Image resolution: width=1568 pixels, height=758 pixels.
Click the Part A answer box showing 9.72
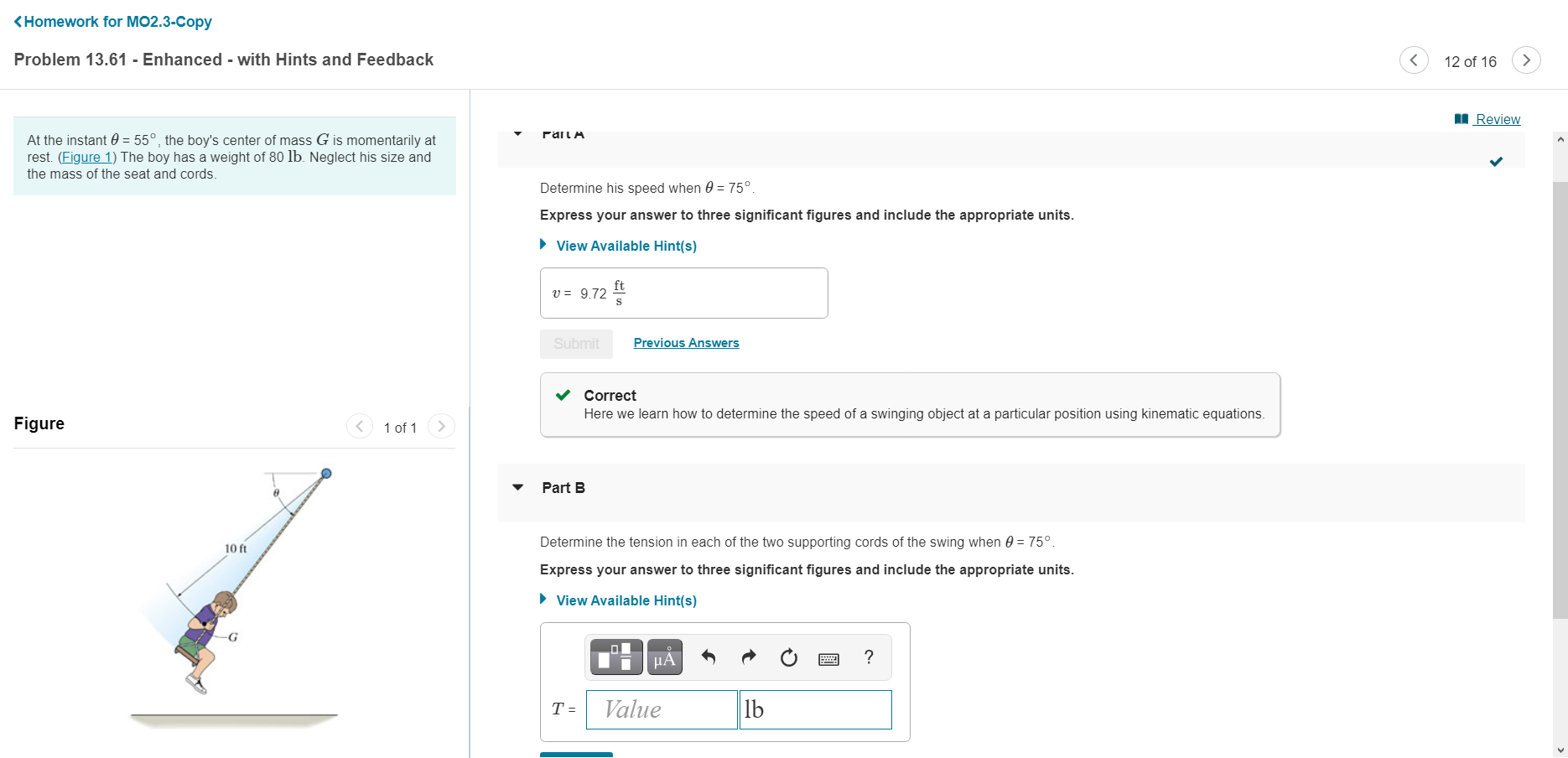click(683, 293)
